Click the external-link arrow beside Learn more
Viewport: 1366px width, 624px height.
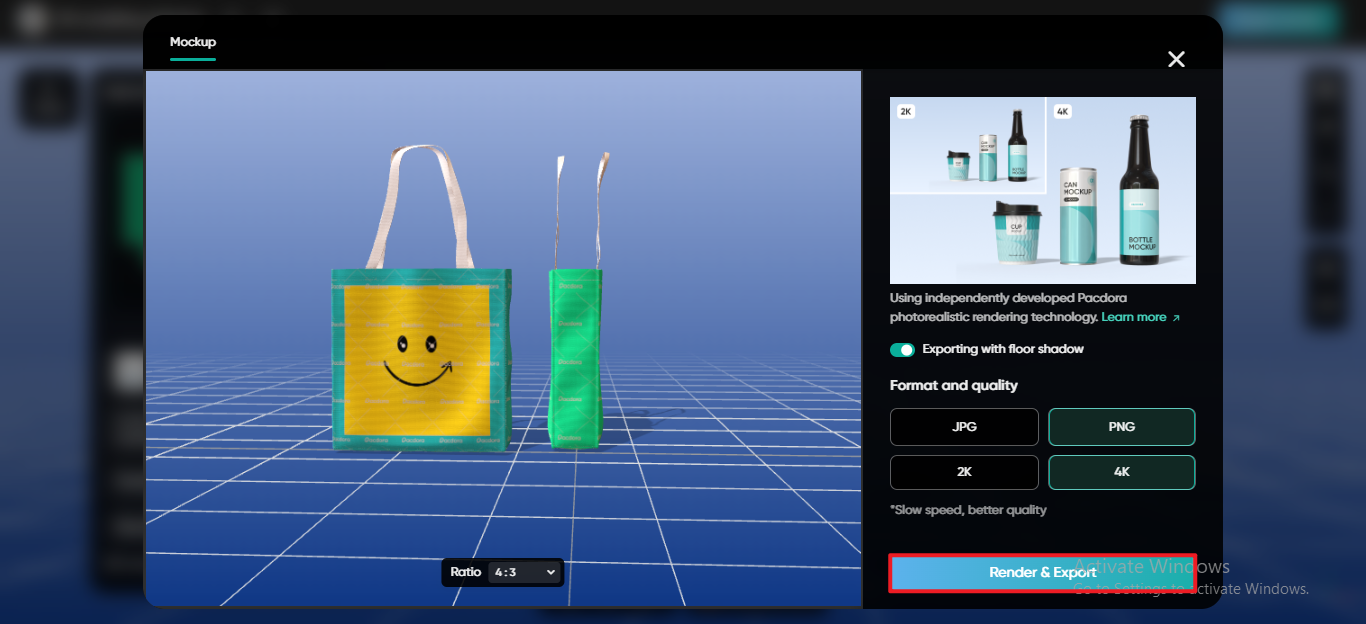(1178, 317)
